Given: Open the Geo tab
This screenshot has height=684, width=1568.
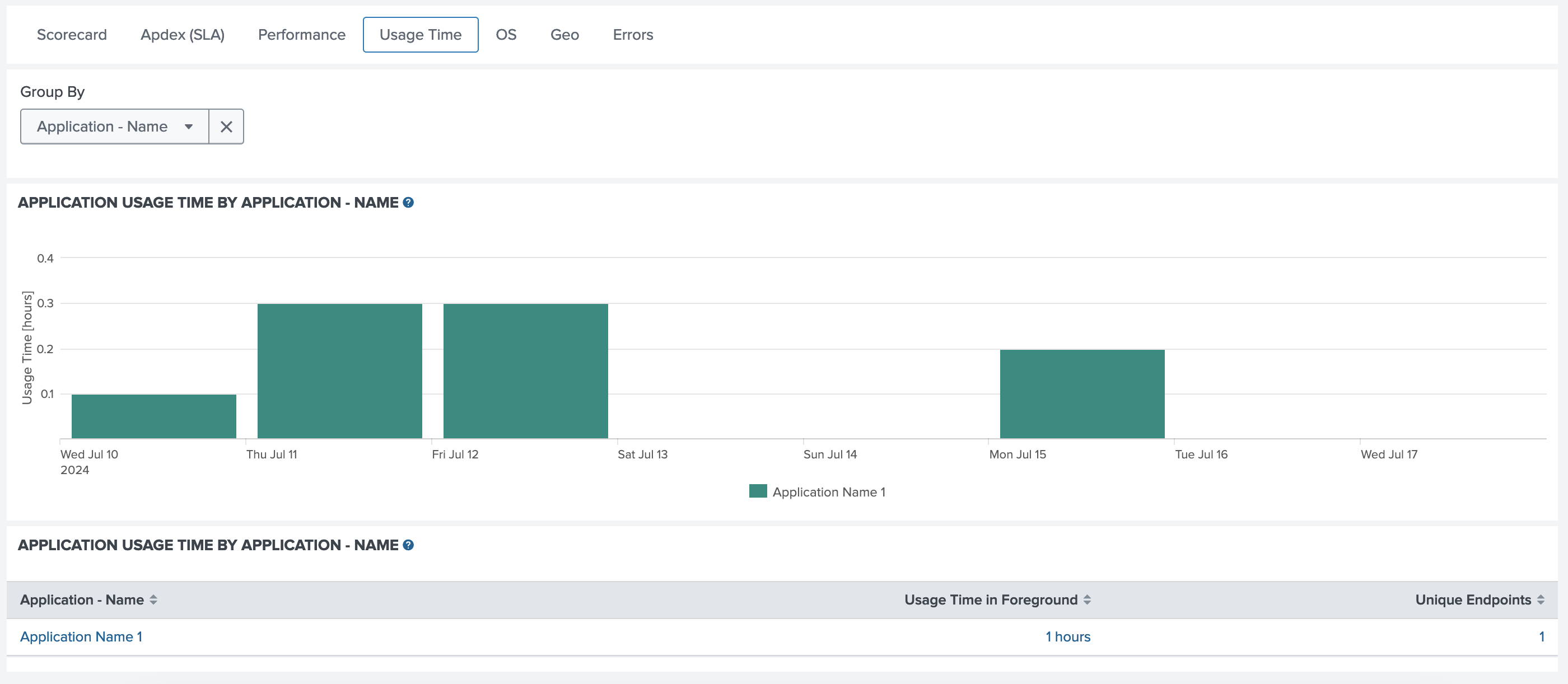Looking at the screenshot, I should coord(564,35).
